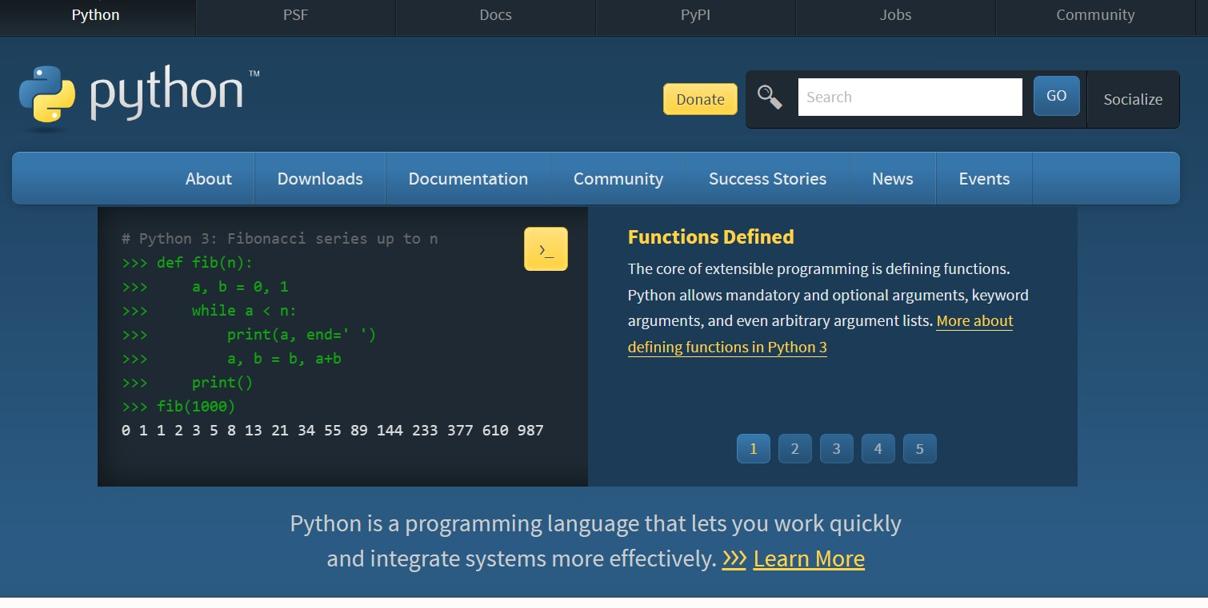The image size is (1208, 608).
Task: Open the Events navigation menu
Action: (x=984, y=179)
